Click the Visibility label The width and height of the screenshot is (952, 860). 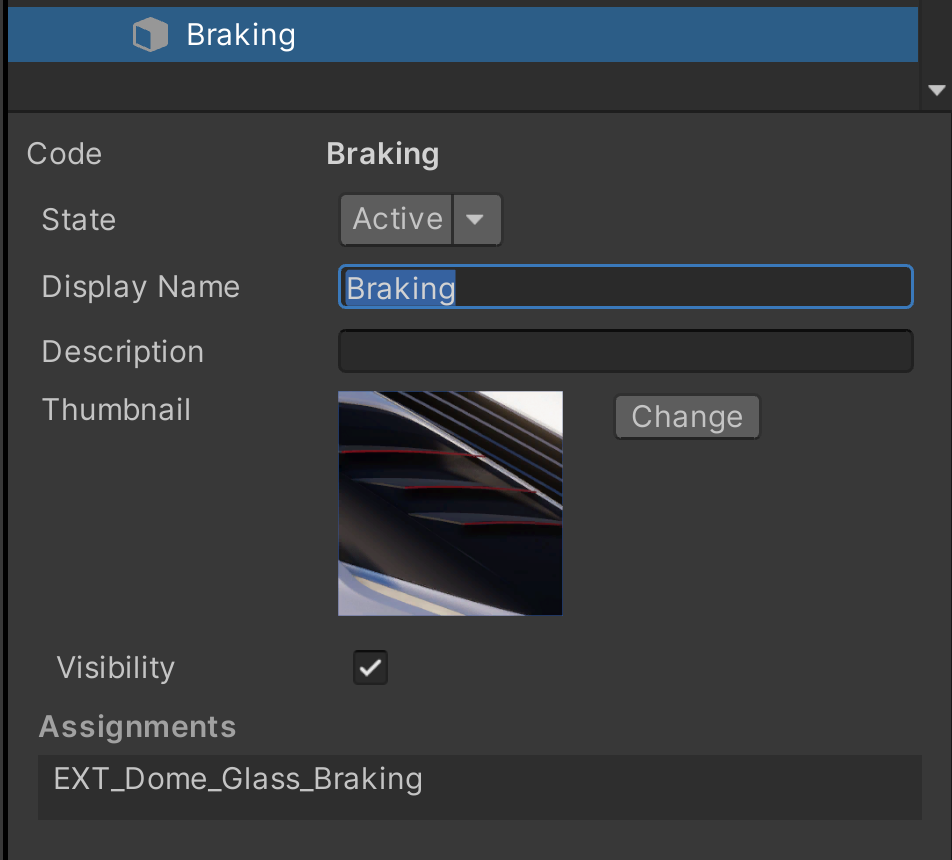click(115, 668)
